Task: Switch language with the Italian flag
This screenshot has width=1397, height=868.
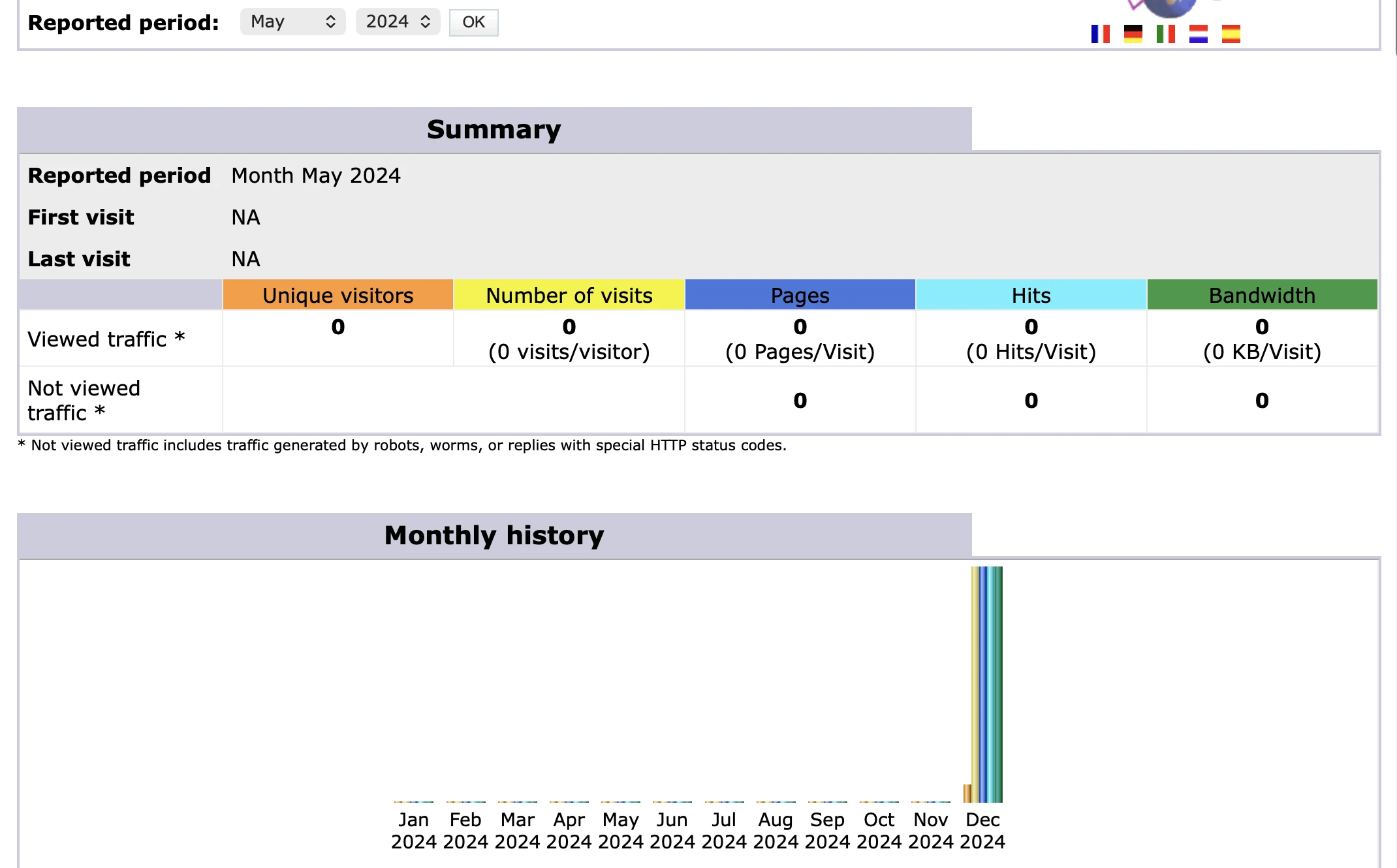Action: [1166, 34]
